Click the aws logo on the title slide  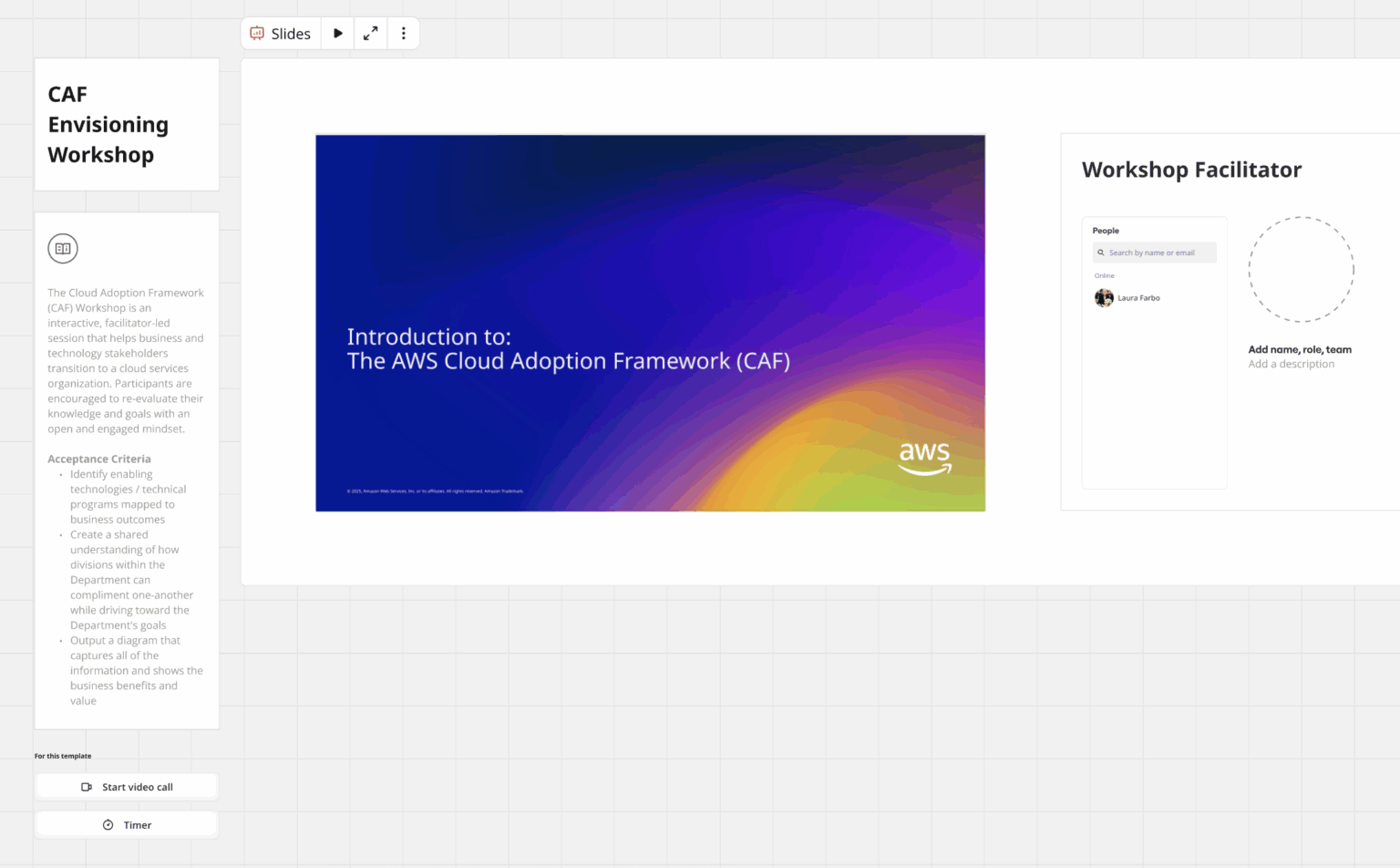coord(923,458)
